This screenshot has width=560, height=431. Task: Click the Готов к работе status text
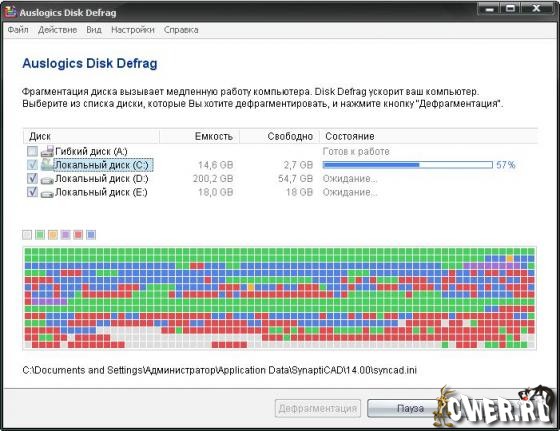[x=356, y=151]
